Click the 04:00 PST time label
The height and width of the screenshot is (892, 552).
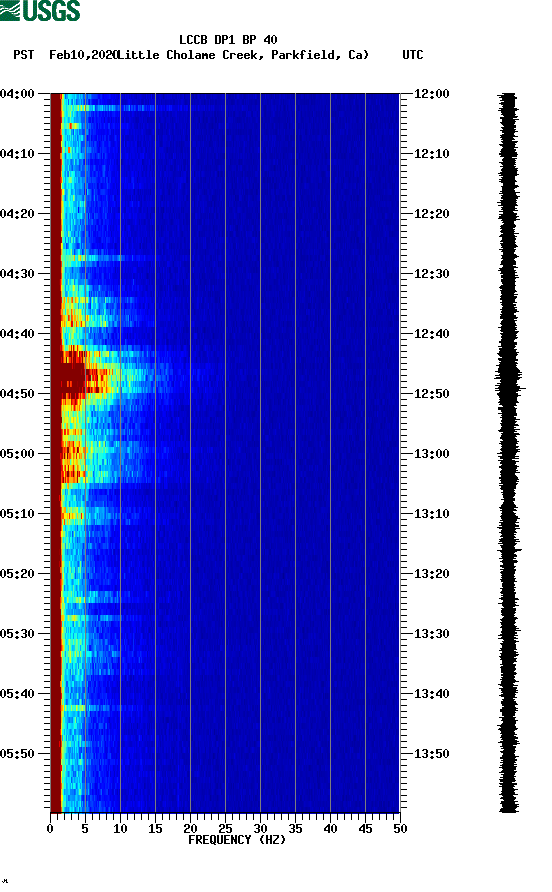tap(17, 94)
